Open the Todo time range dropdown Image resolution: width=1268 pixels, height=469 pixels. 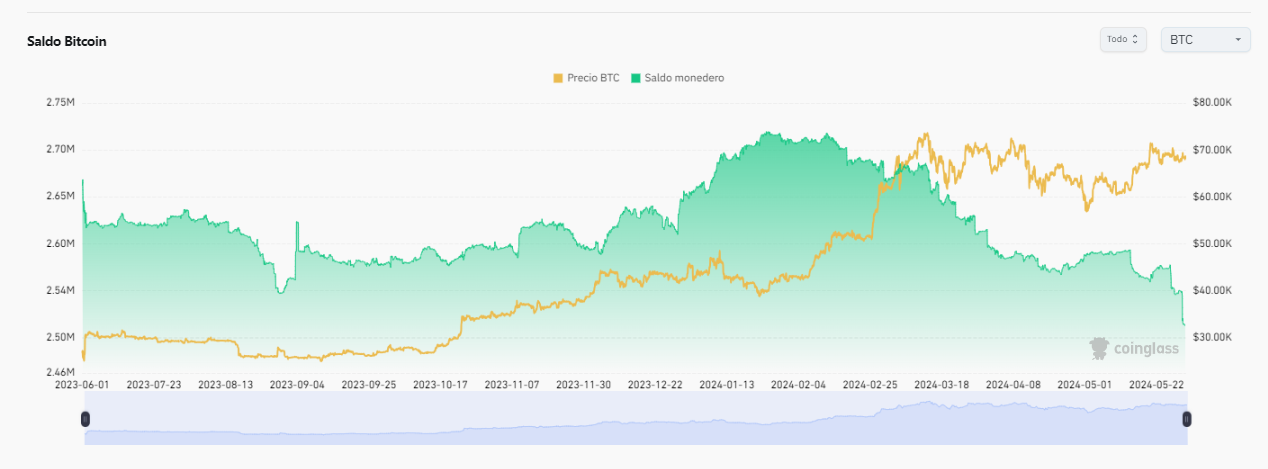tap(1123, 40)
